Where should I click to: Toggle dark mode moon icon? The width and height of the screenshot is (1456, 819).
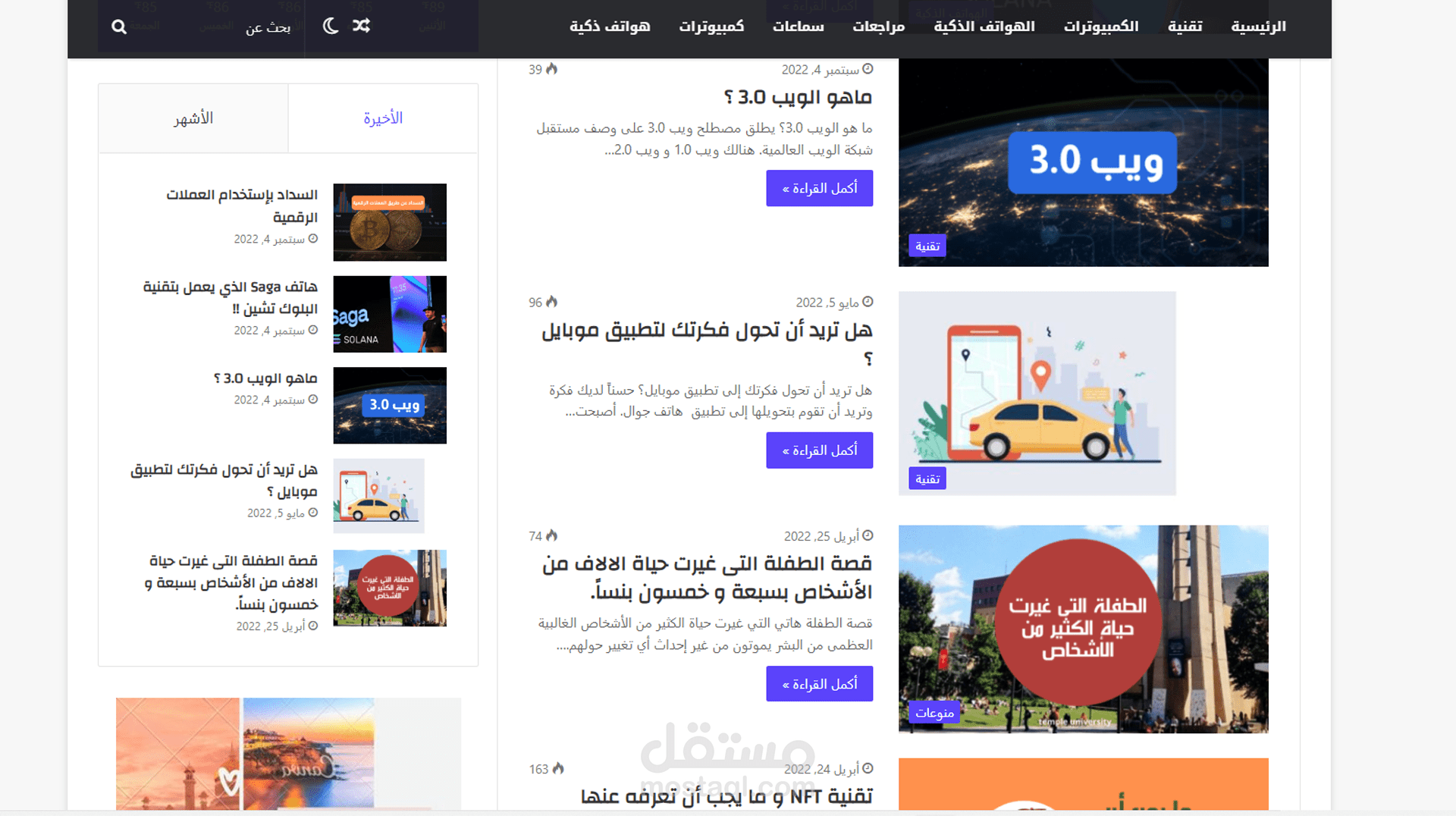[331, 26]
